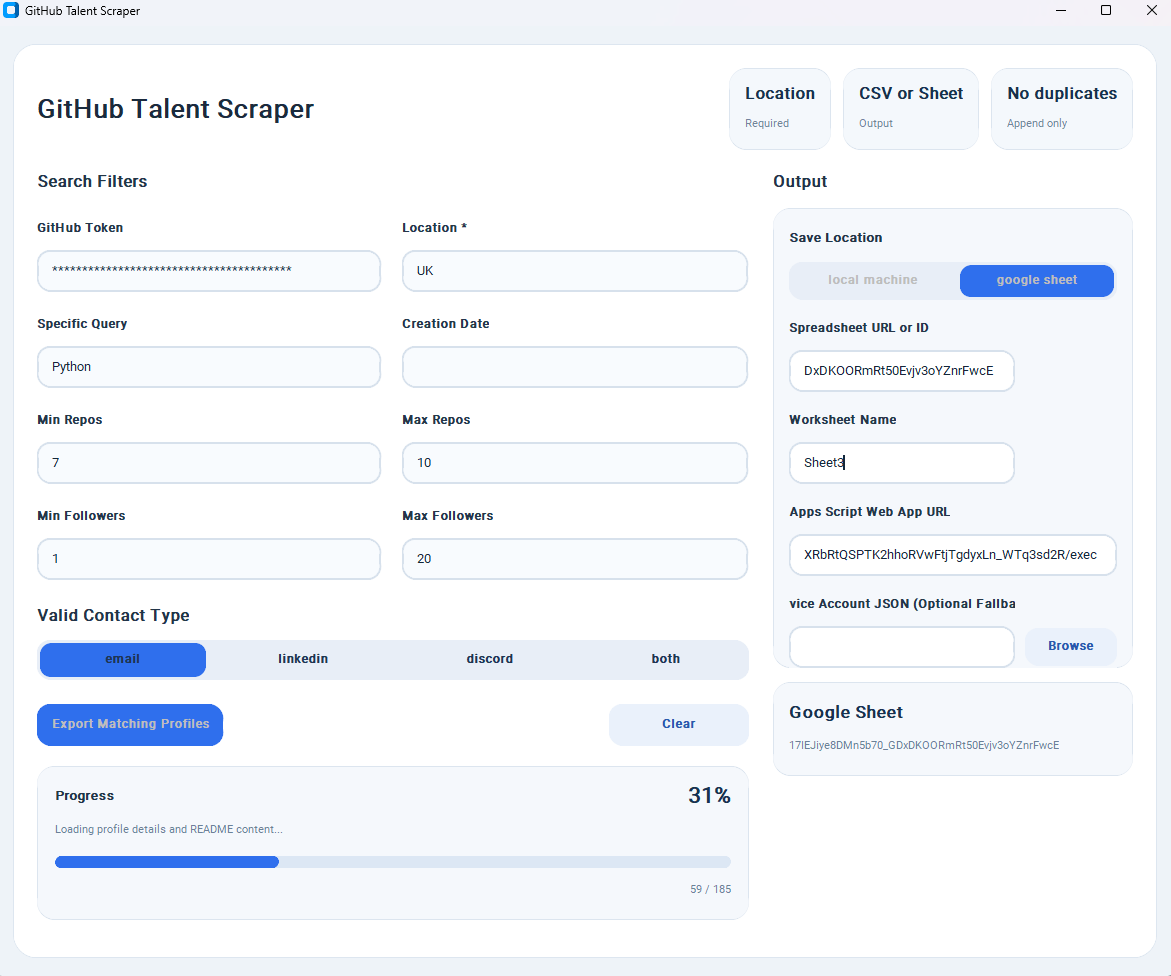1171x976 pixels.
Task: Click the Clear button
Action: pyautogui.click(x=678, y=724)
